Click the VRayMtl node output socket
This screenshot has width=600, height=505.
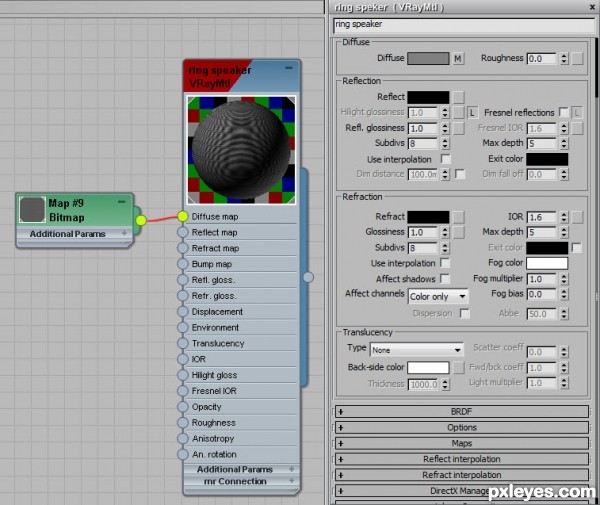point(308,277)
